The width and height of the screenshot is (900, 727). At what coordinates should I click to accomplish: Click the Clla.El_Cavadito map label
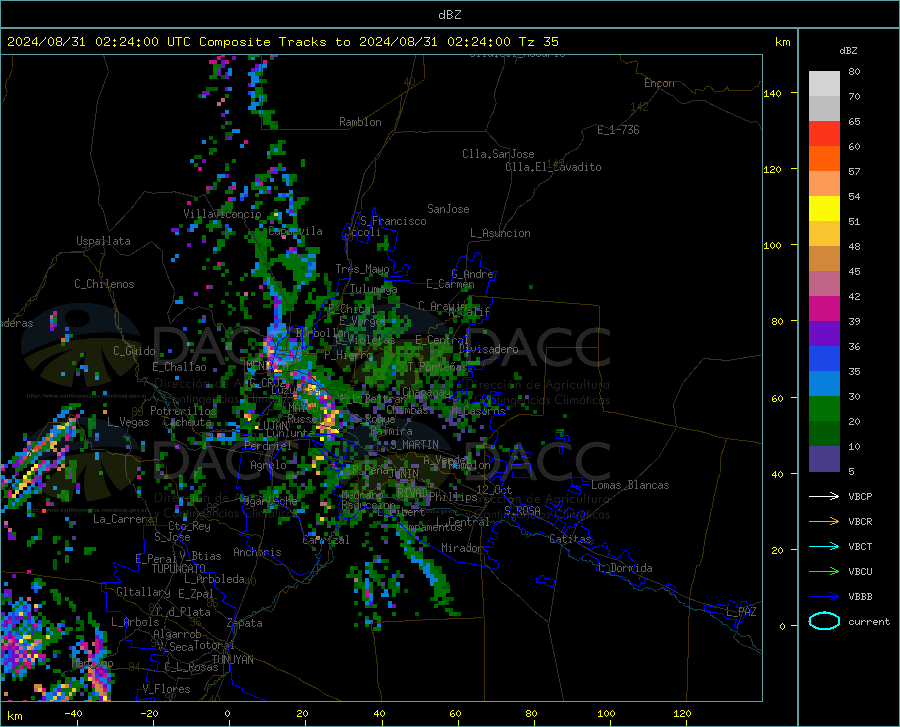tap(553, 167)
